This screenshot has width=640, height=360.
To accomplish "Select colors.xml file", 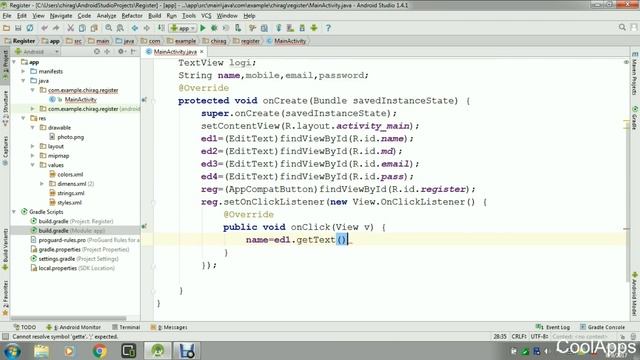I will click(70, 174).
